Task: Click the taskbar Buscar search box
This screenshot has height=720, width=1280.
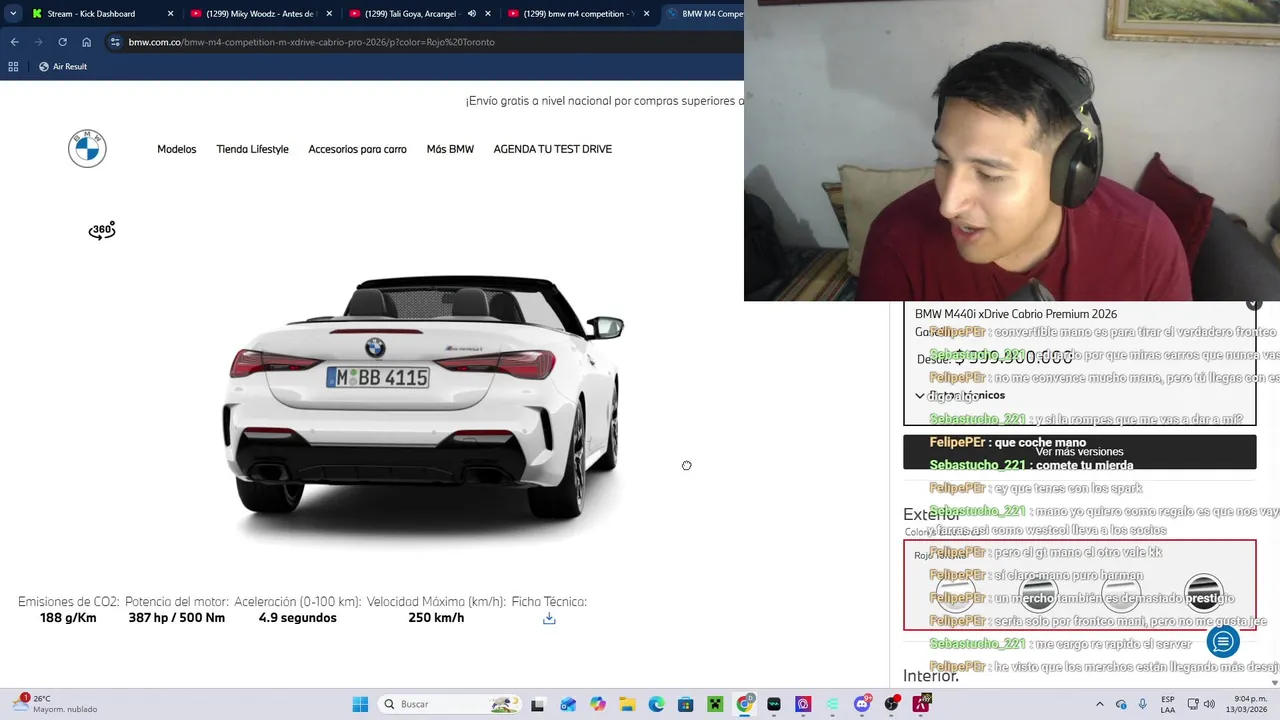Action: (451, 704)
